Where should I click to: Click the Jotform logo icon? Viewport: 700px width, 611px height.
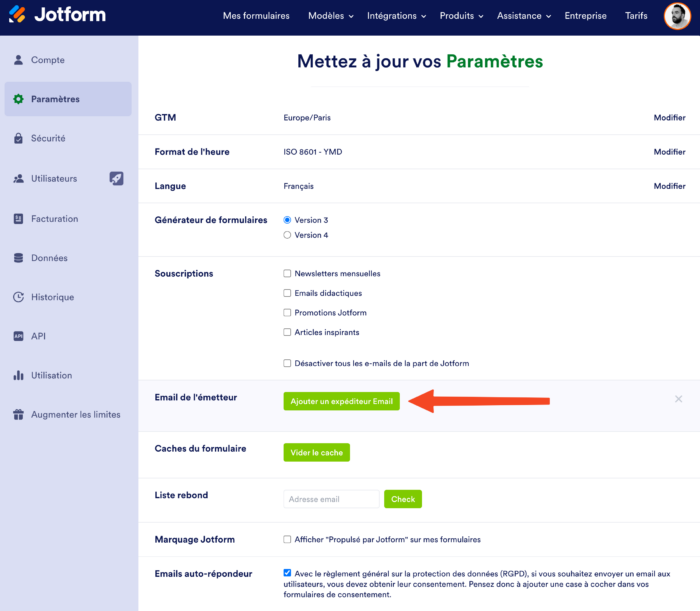click(17, 16)
